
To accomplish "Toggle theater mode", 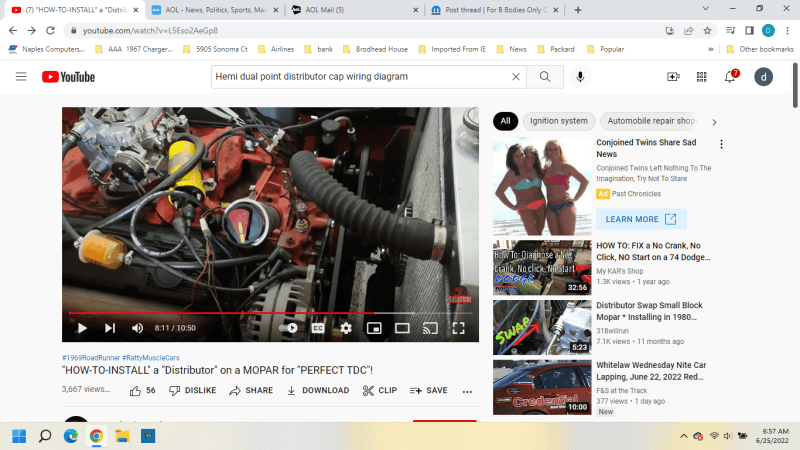I will tap(402, 328).
